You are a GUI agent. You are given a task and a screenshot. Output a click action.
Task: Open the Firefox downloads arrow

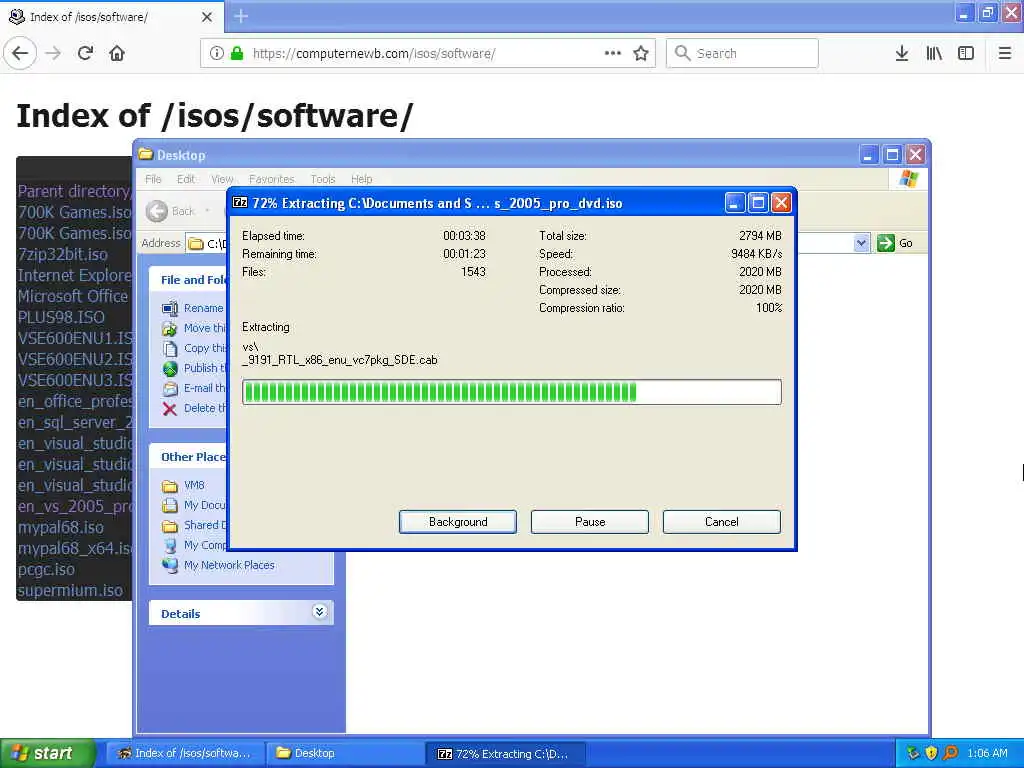(x=902, y=54)
